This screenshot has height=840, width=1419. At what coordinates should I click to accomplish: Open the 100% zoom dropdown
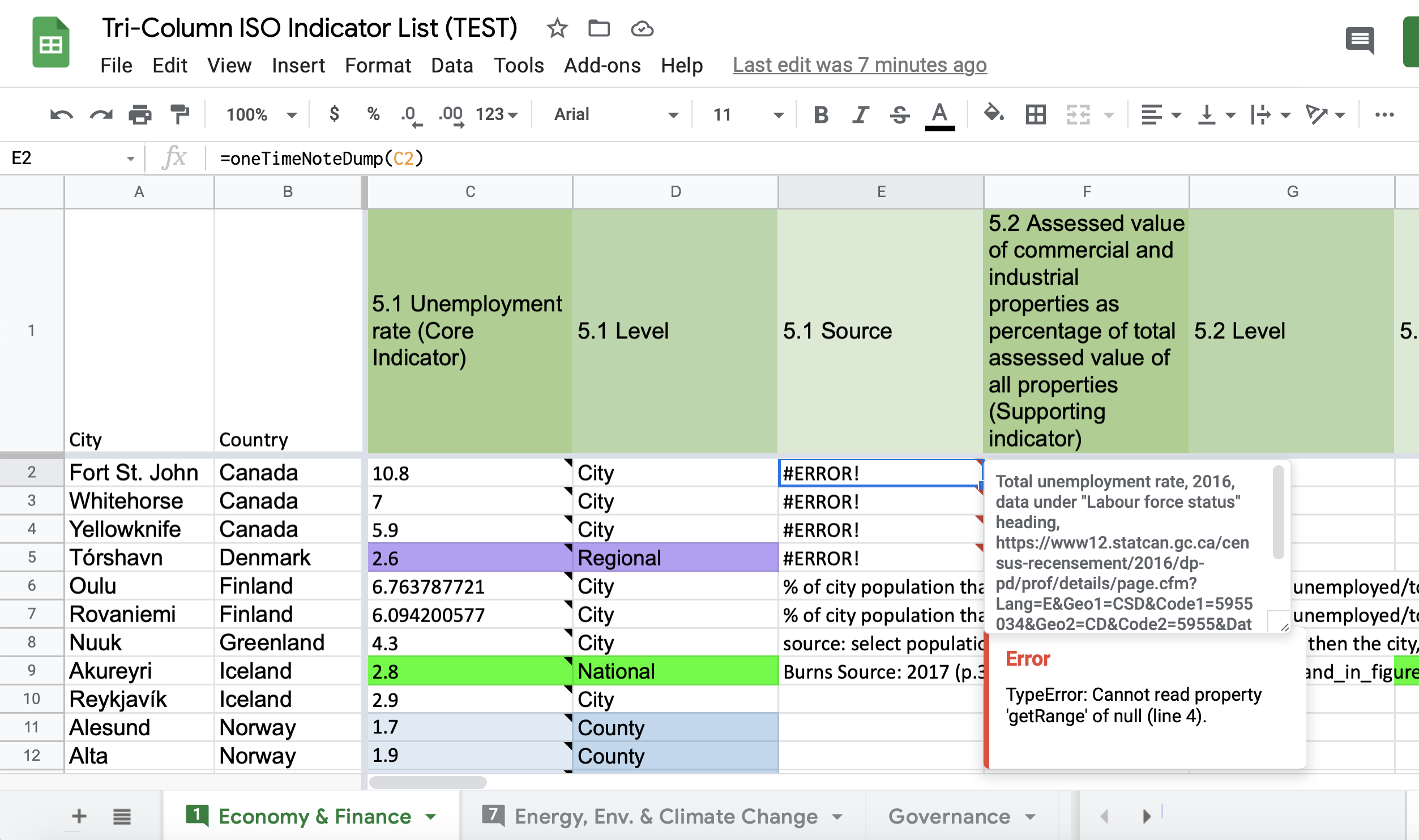pos(260,115)
